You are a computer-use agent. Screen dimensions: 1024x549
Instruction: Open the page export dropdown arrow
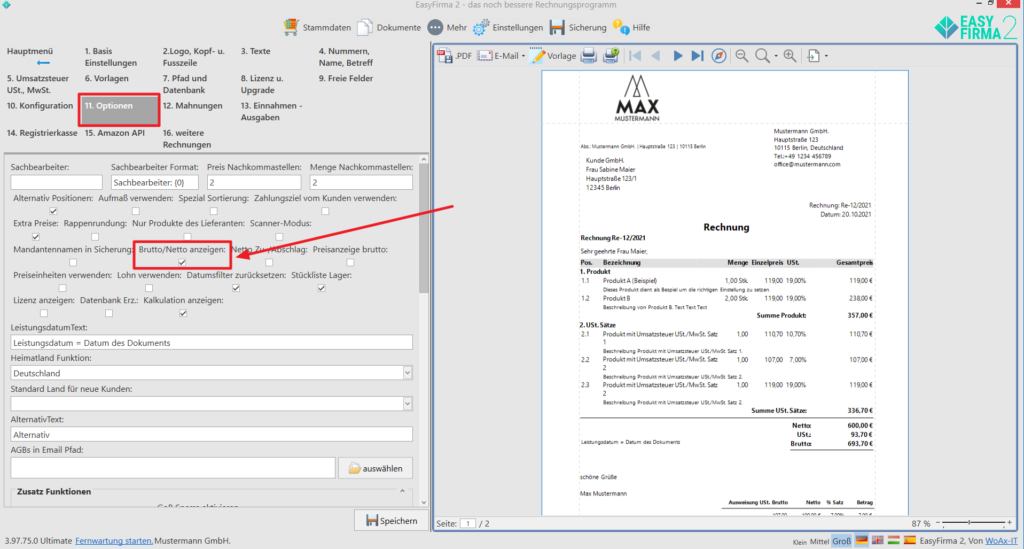pos(826,56)
